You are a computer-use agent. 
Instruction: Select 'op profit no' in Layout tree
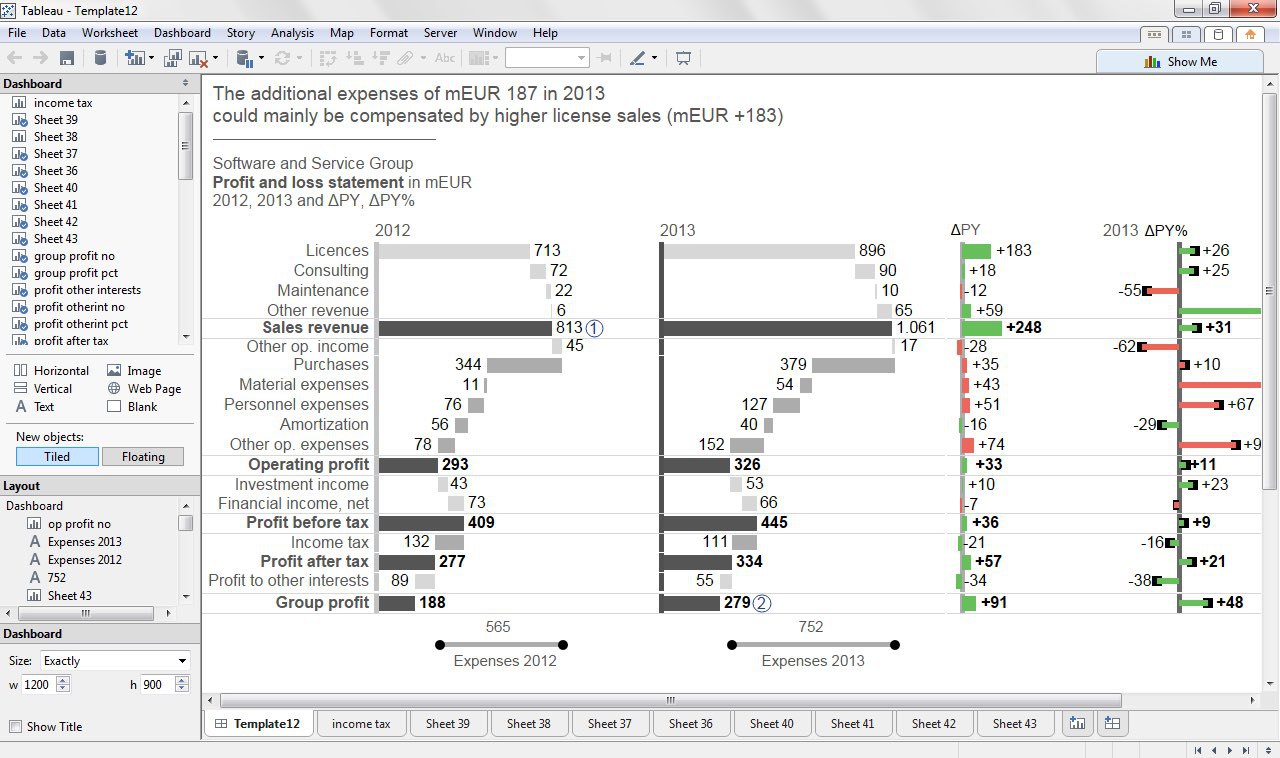pyautogui.click(x=79, y=524)
